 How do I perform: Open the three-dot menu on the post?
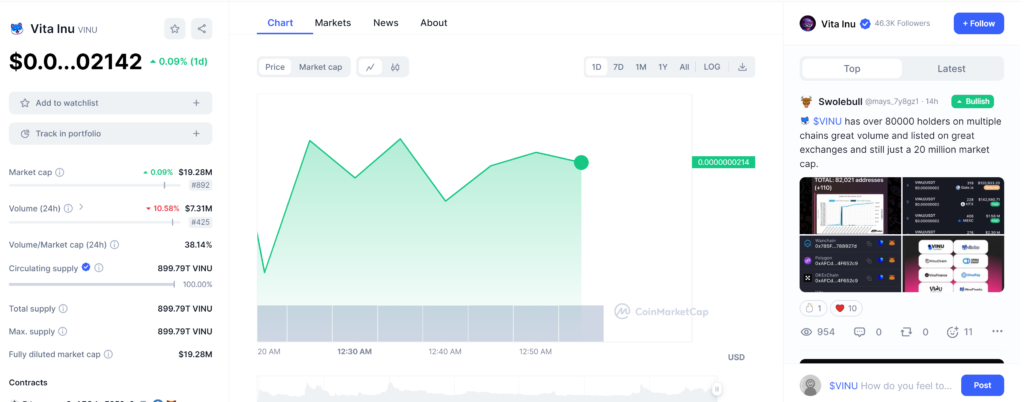coord(996,331)
